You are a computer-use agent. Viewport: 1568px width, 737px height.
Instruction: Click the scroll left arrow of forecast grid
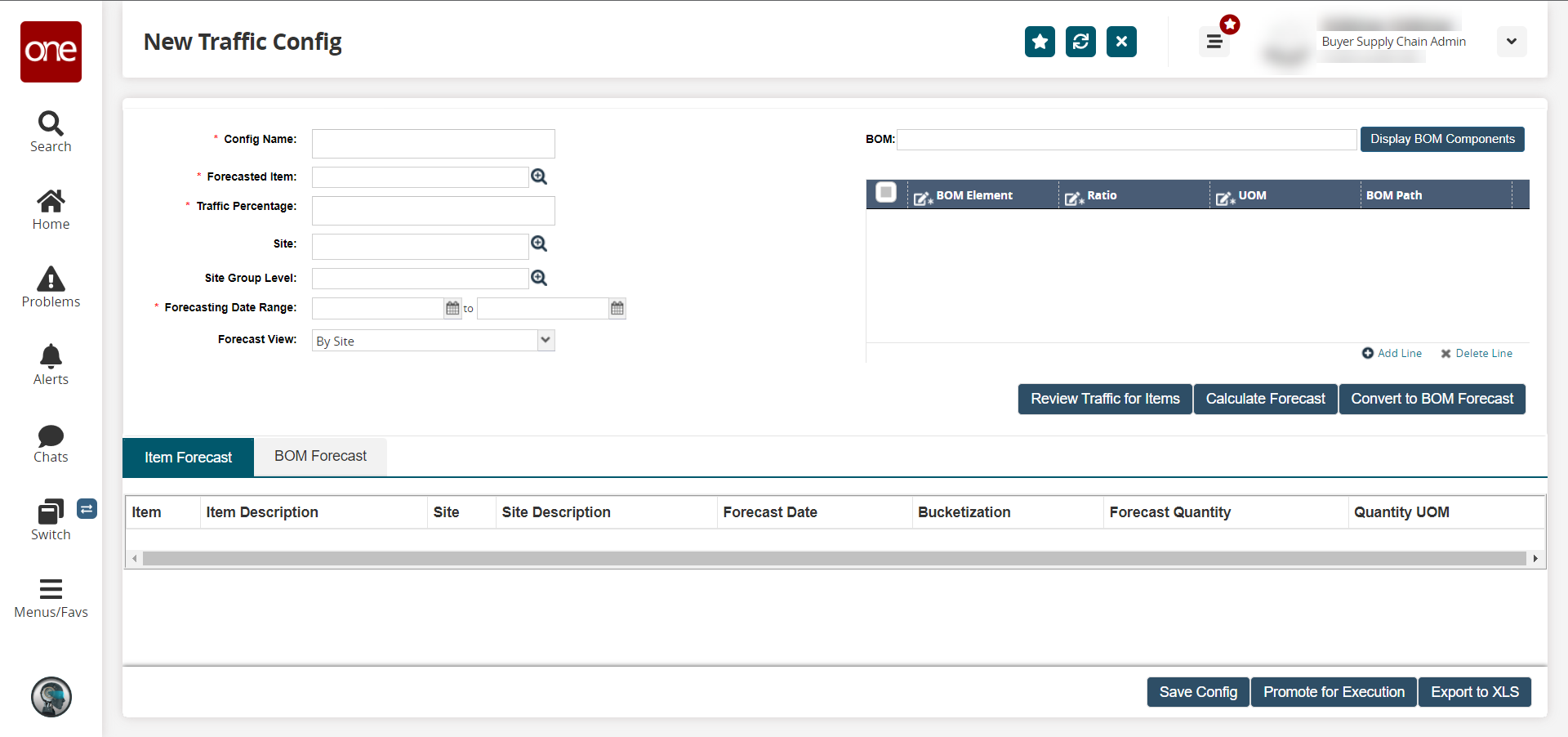point(135,559)
